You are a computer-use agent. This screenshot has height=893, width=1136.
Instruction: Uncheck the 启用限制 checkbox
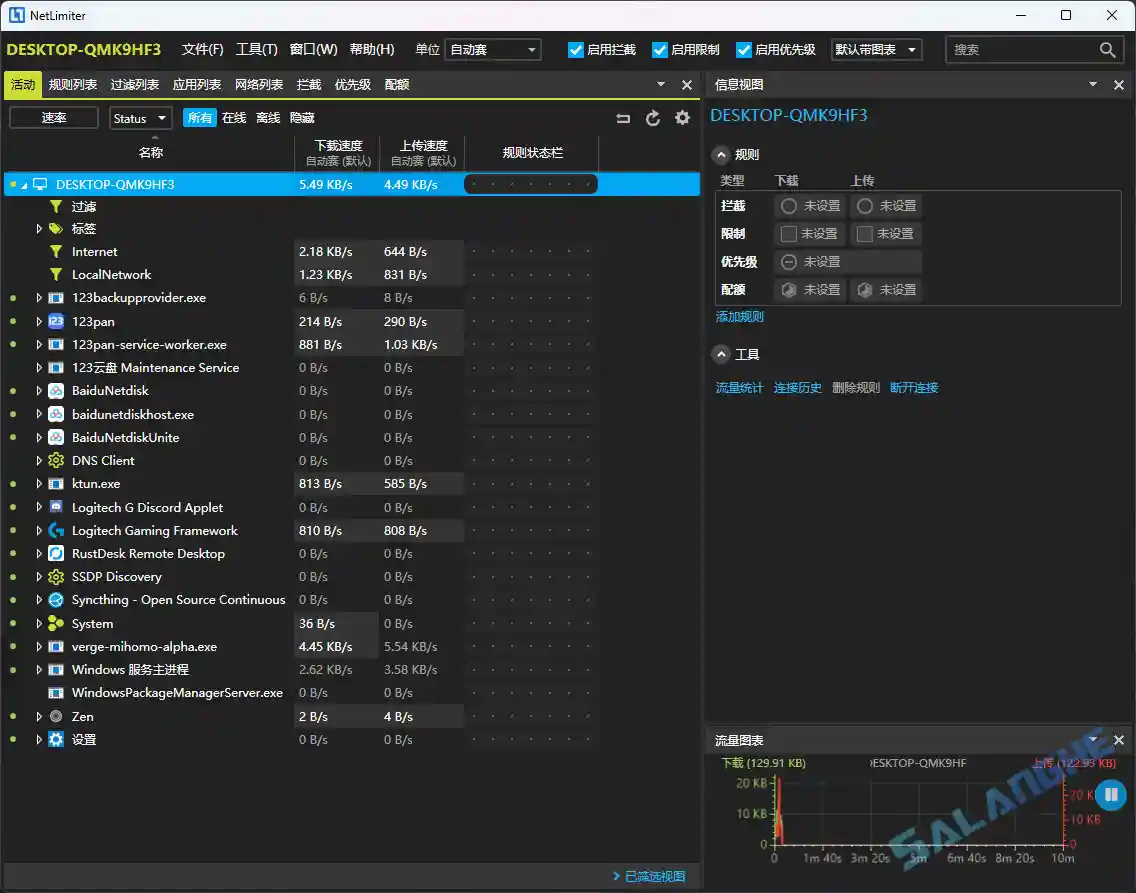coord(660,48)
